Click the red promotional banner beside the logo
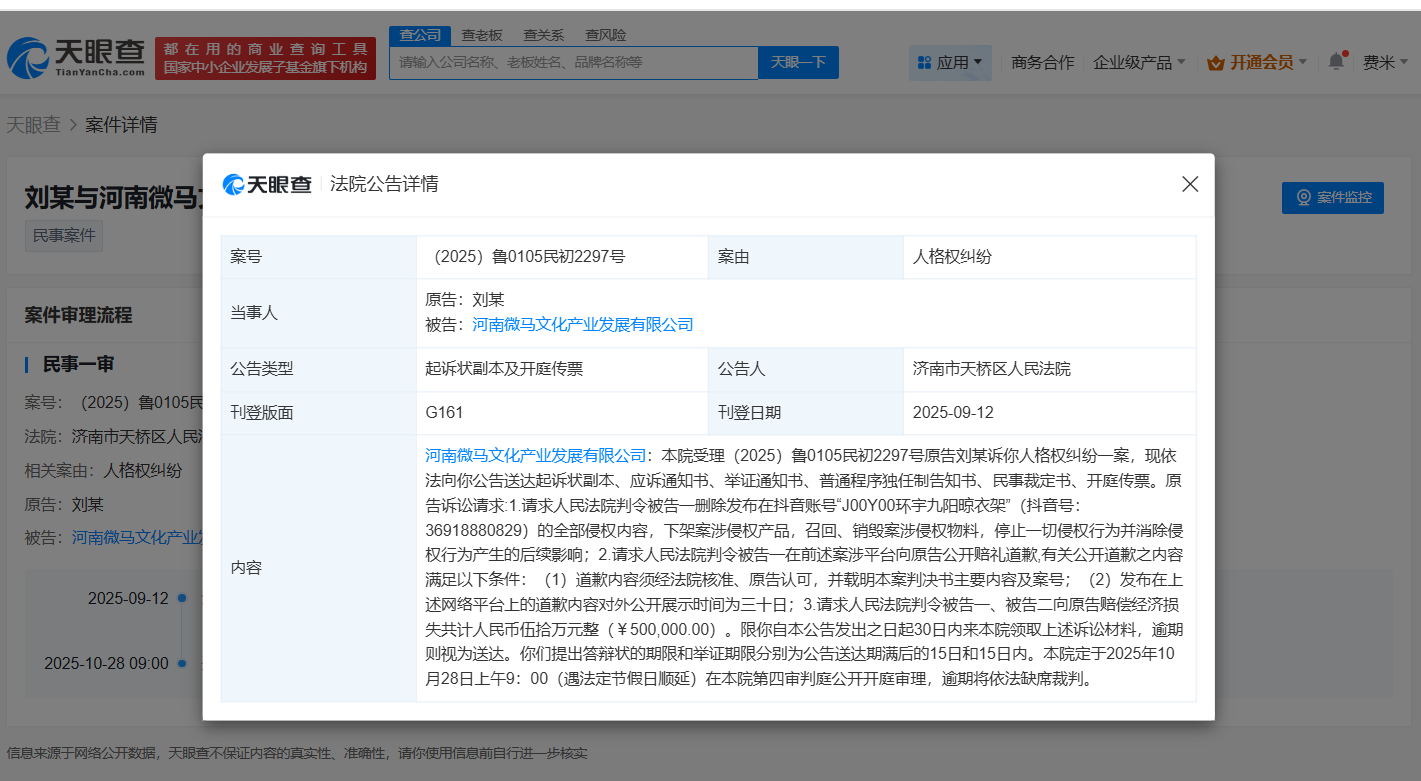 [x=265, y=55]
